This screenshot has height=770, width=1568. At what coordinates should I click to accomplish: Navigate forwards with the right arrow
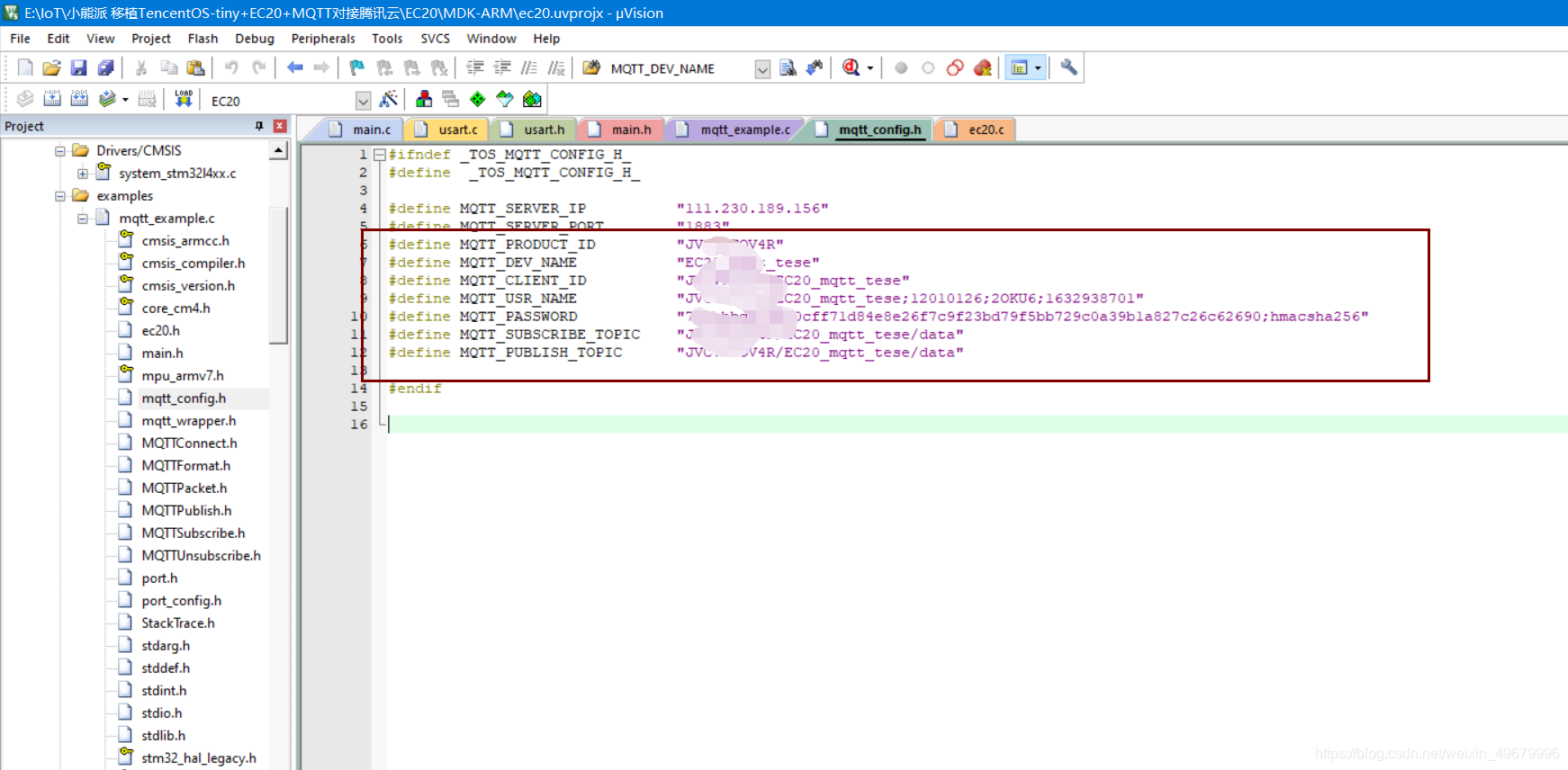[x=321, y=67]
